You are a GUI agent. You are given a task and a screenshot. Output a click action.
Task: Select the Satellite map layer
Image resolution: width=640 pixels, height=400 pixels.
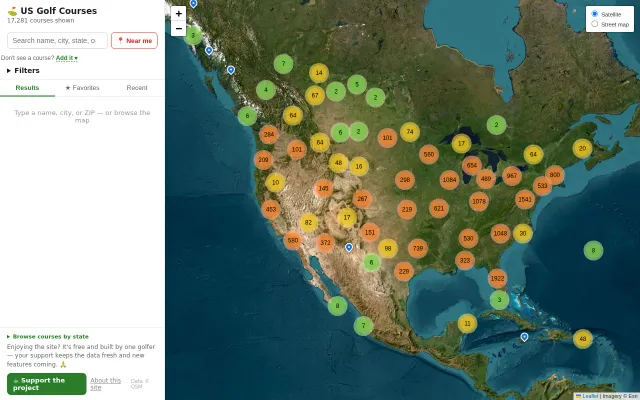[595, 14]
